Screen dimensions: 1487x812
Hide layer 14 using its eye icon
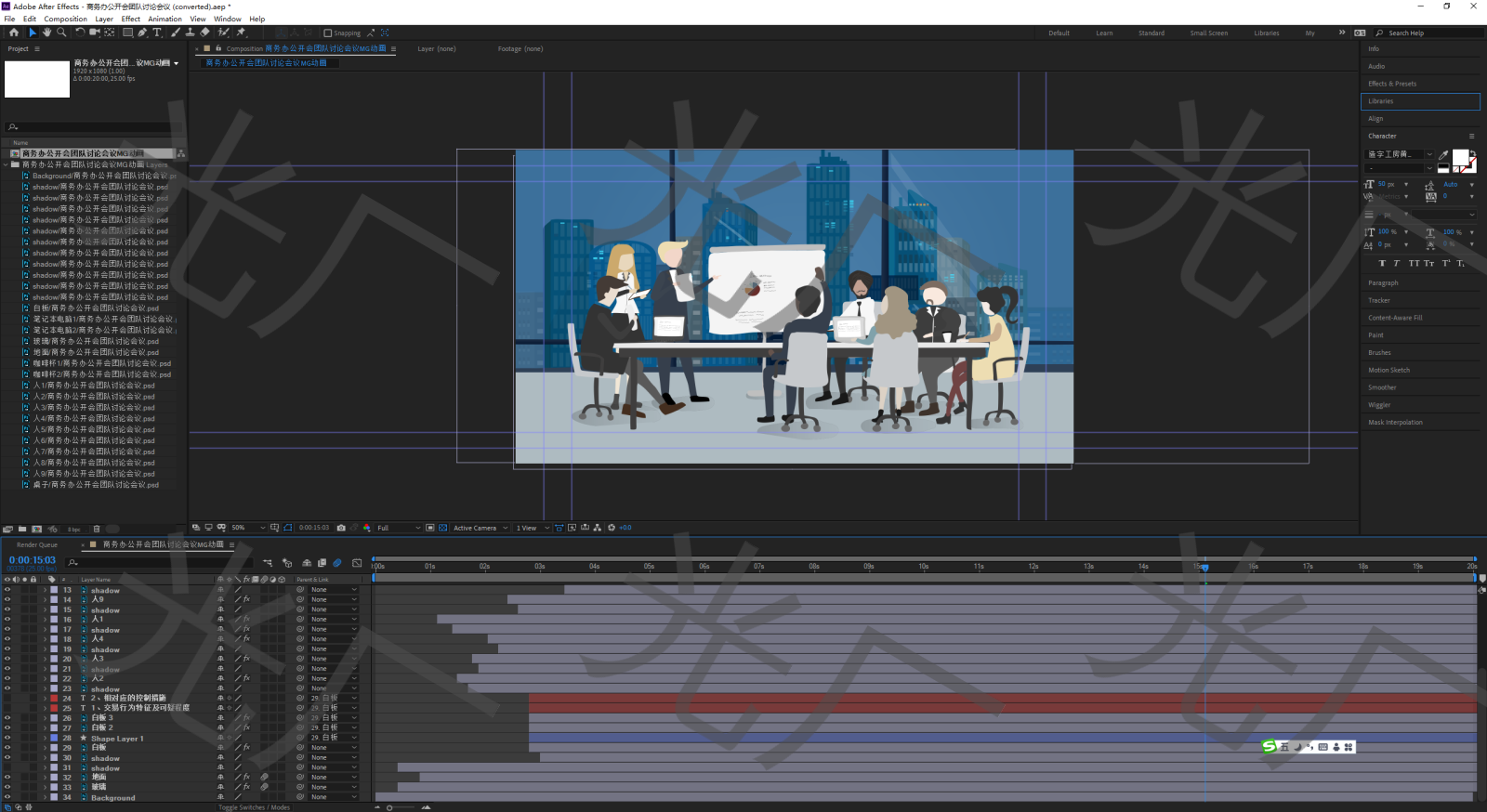click(x=7, y=600)
